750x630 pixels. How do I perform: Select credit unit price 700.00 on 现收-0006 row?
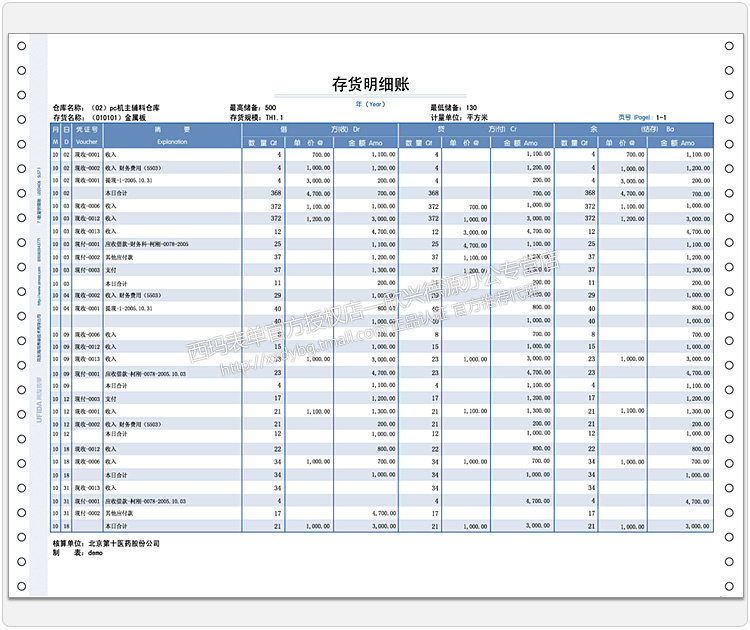click(x=478, y=207)
